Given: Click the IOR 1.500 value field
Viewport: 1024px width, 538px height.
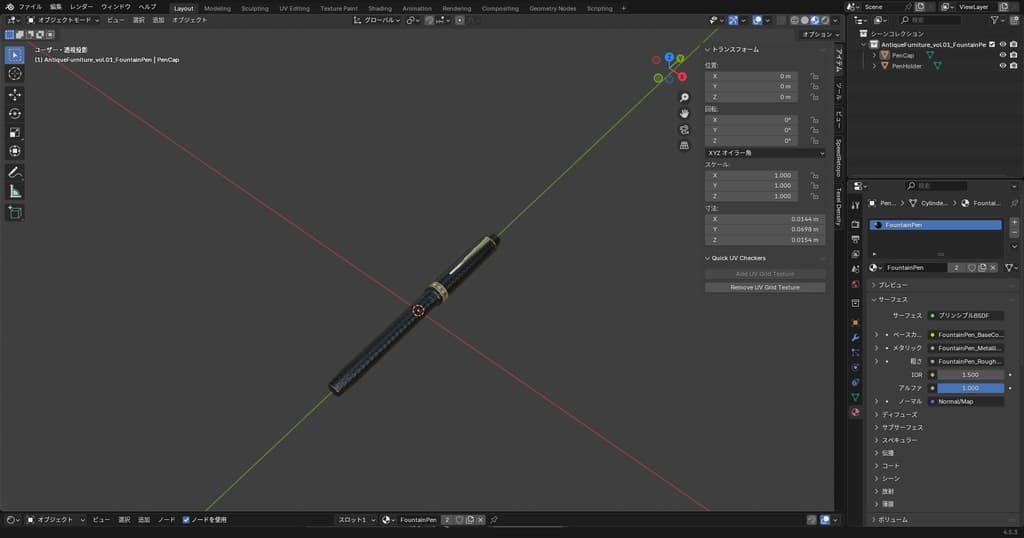Looking at the screenshot, I should click(969, 374).
